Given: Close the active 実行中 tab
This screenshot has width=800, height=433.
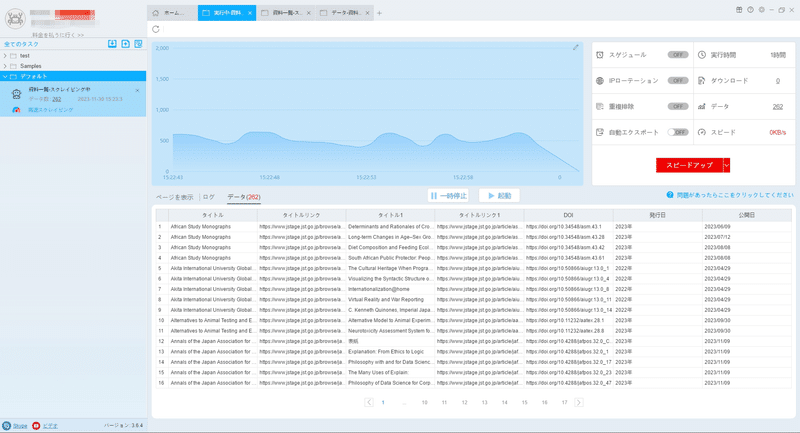Looking at the screenshot, I should click(x=250, y=13).
